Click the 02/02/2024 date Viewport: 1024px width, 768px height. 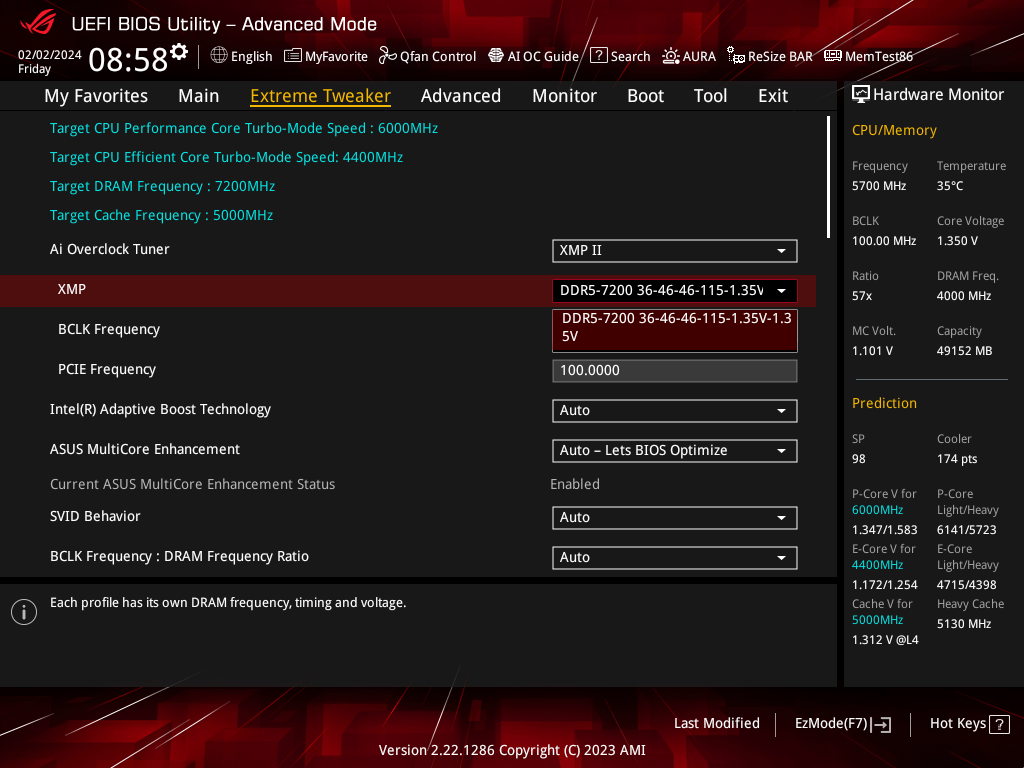50,55
